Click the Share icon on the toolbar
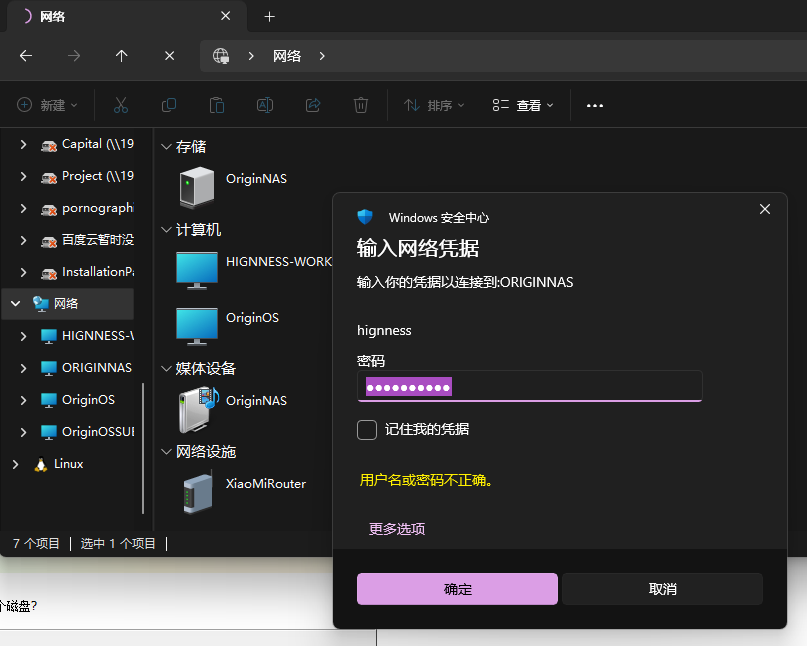The image size is (807, 646). (x=312, y=104)
